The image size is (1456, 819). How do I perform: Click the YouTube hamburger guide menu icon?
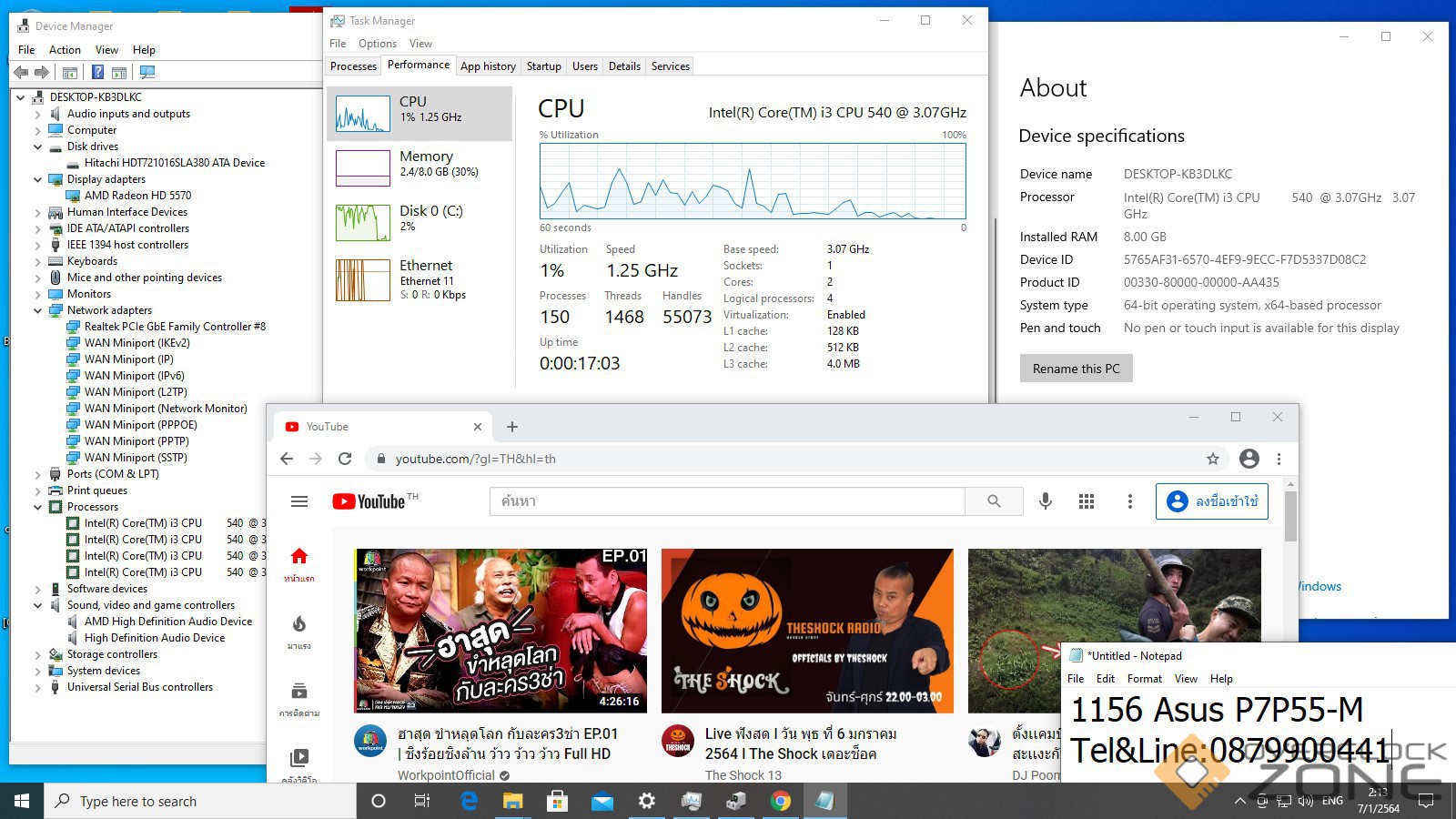pos(299,501)
